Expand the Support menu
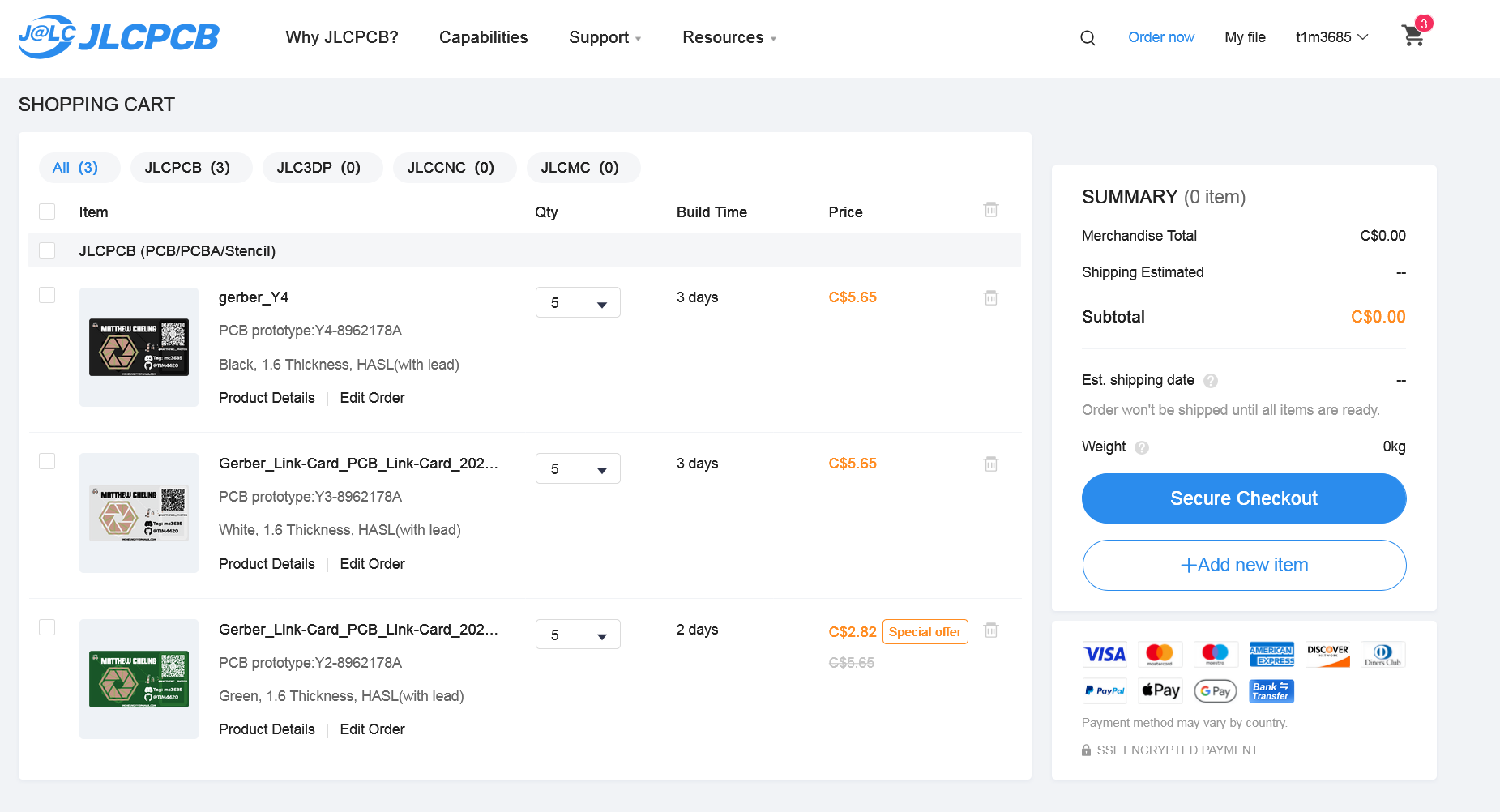The height and width of the screenshot is (812, 1500). coord(605,37)
